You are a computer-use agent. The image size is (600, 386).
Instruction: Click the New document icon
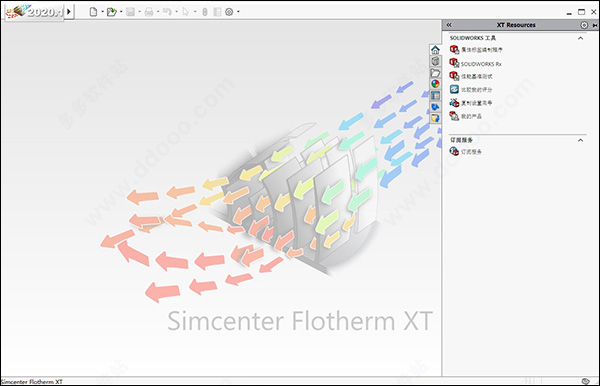(x=93, y=12)
